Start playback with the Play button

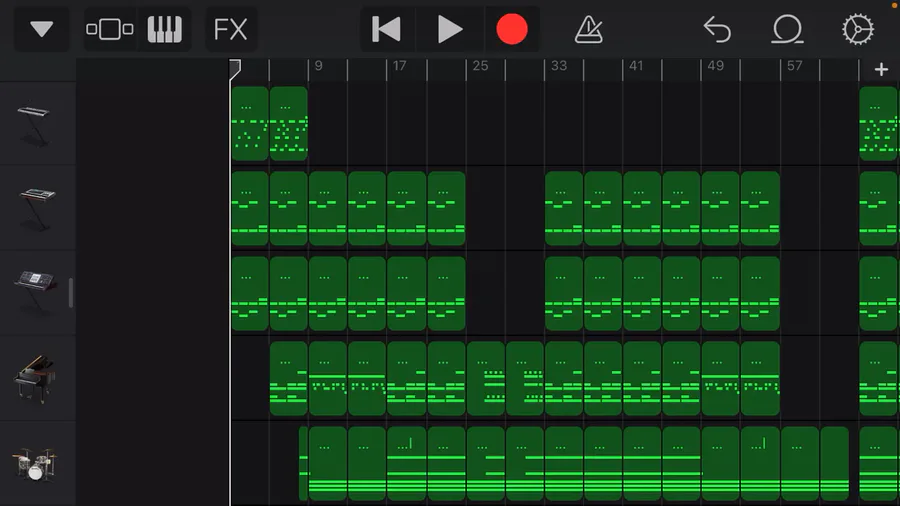pos(449,29)
